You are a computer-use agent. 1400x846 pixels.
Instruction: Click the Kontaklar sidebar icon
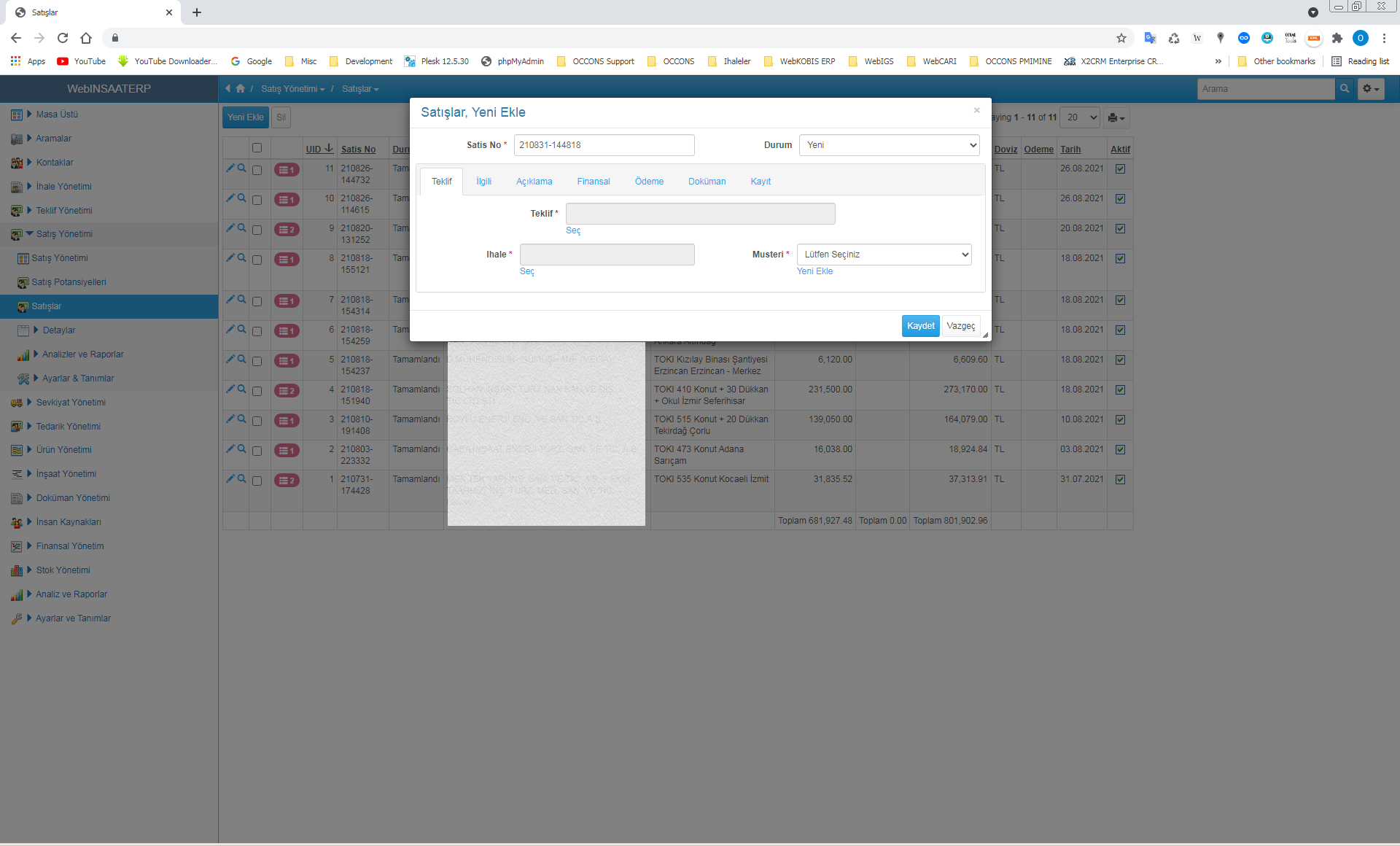pos(17,163)
